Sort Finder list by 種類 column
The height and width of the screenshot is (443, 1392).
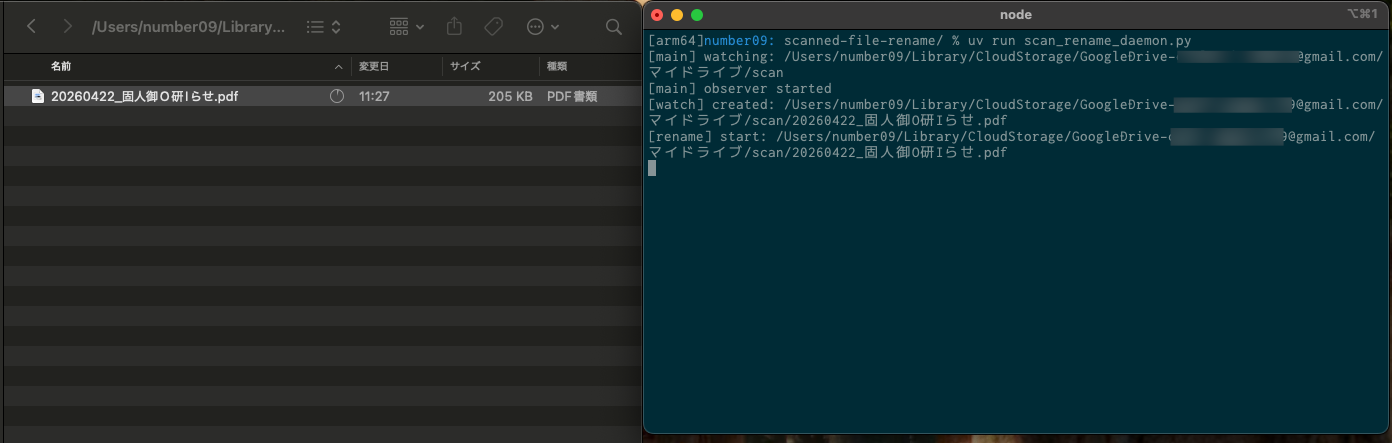click(557, 66)
